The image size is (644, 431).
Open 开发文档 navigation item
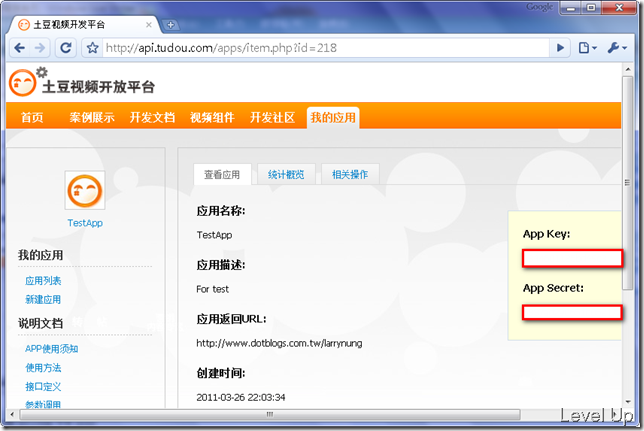[x=152, y=118]
